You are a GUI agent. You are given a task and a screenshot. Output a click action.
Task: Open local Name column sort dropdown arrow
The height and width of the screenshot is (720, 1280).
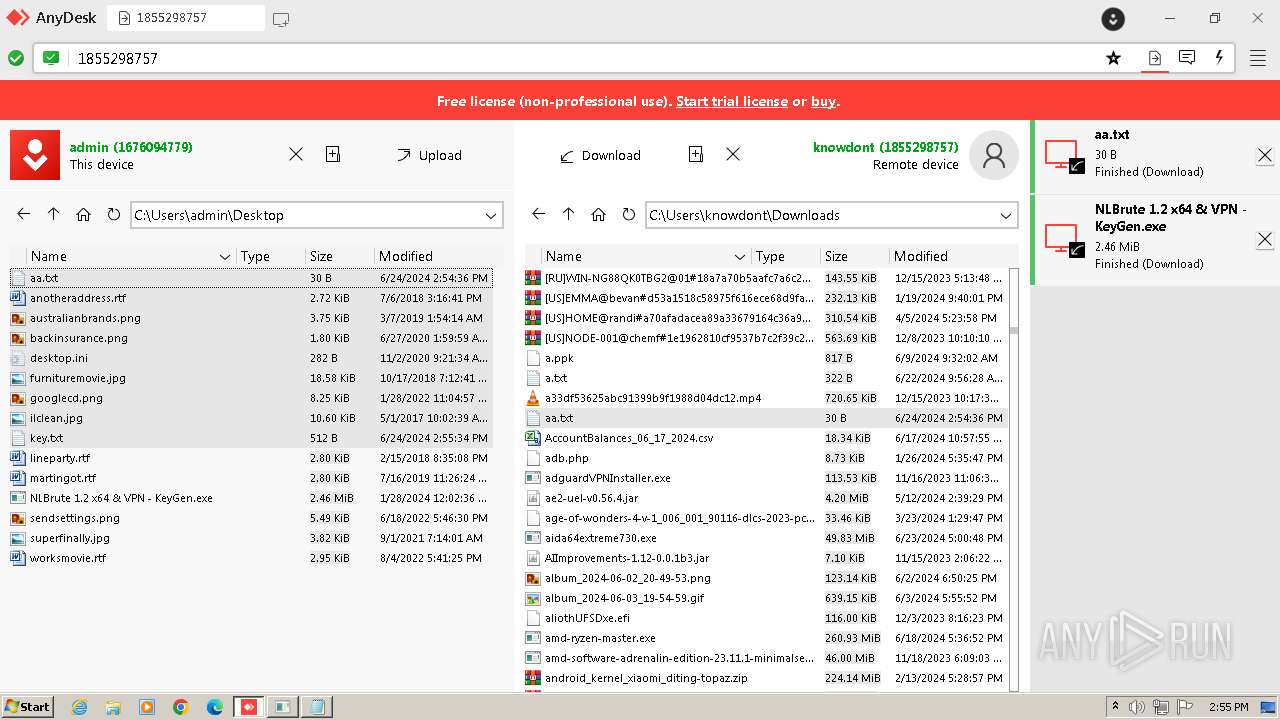pyautogui.click(x=225, y=257)
